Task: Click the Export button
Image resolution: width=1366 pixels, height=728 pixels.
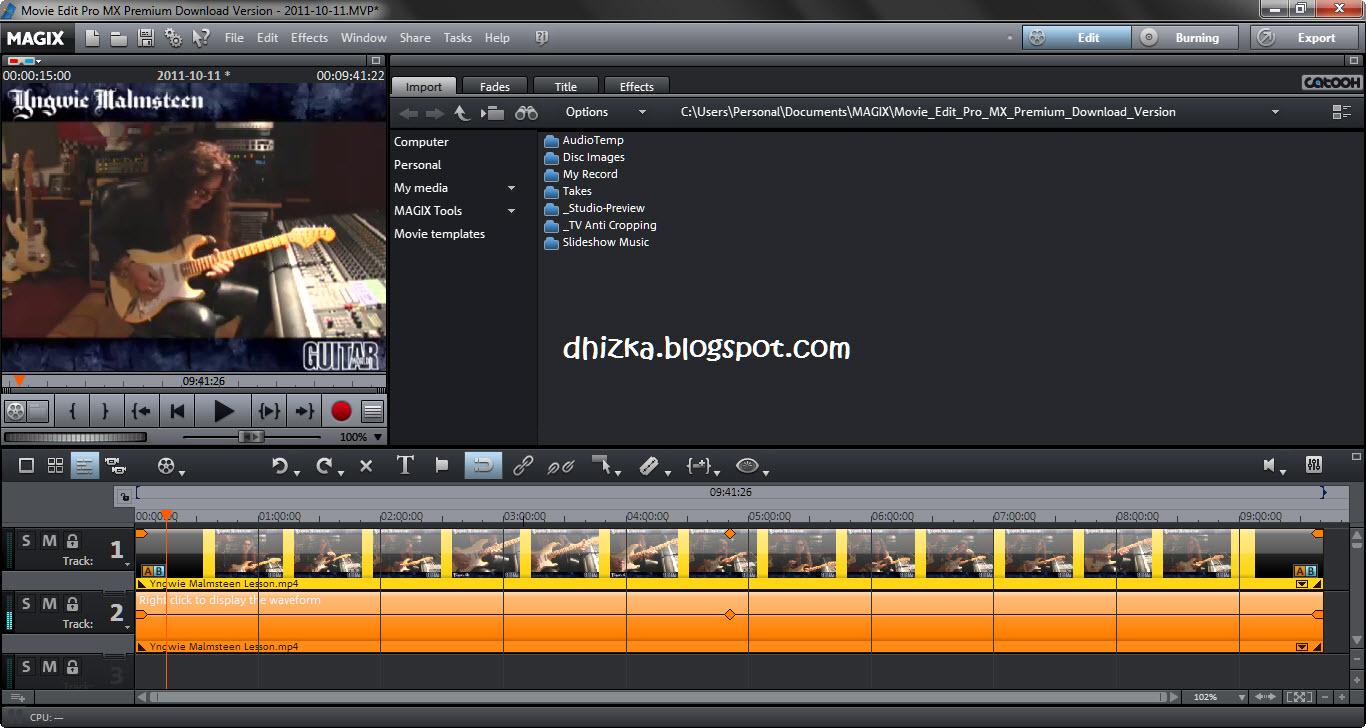Action: (1303, 38)
